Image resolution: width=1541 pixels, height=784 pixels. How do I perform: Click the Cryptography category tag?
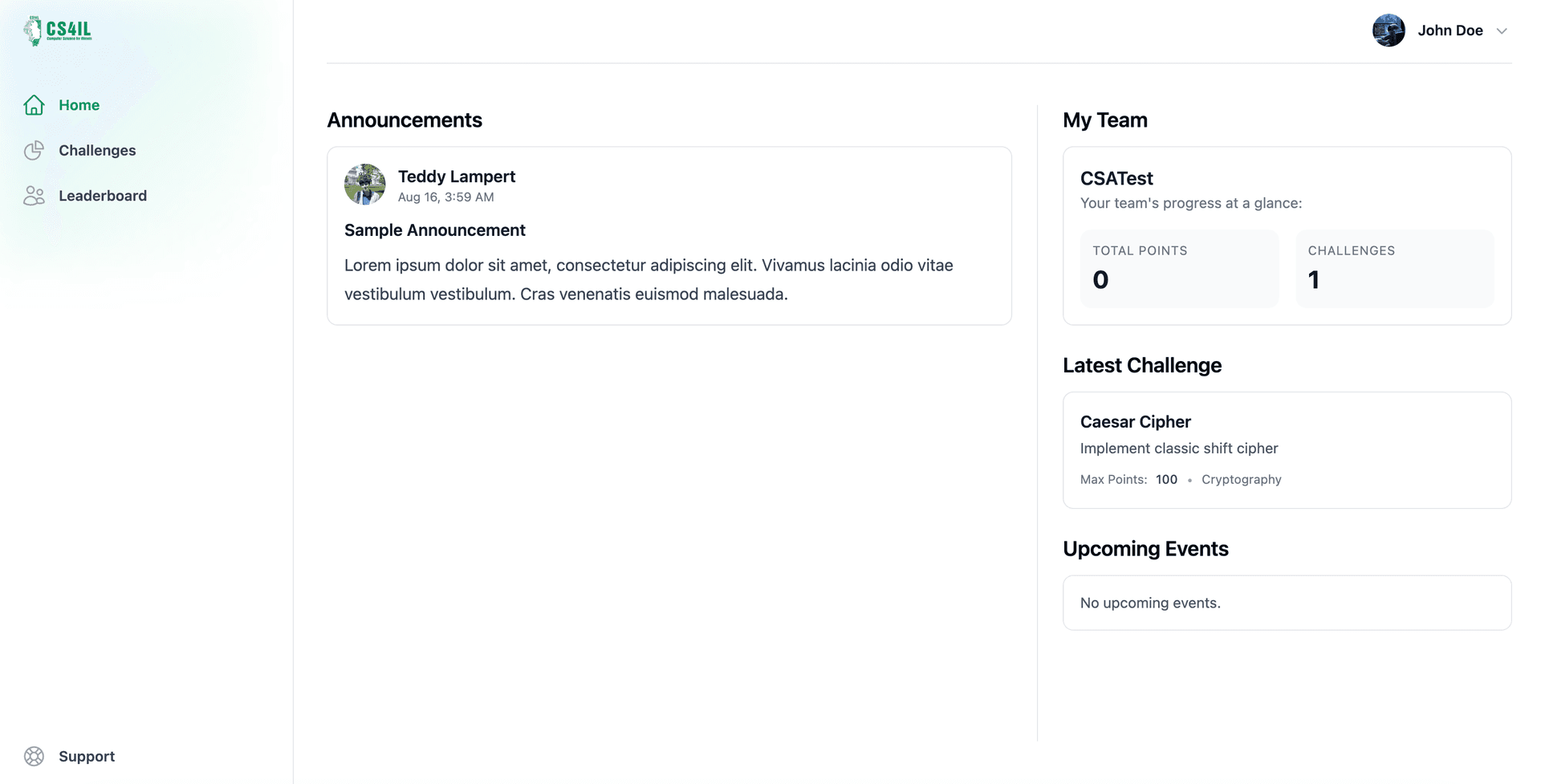click(x=1241, y=480)
